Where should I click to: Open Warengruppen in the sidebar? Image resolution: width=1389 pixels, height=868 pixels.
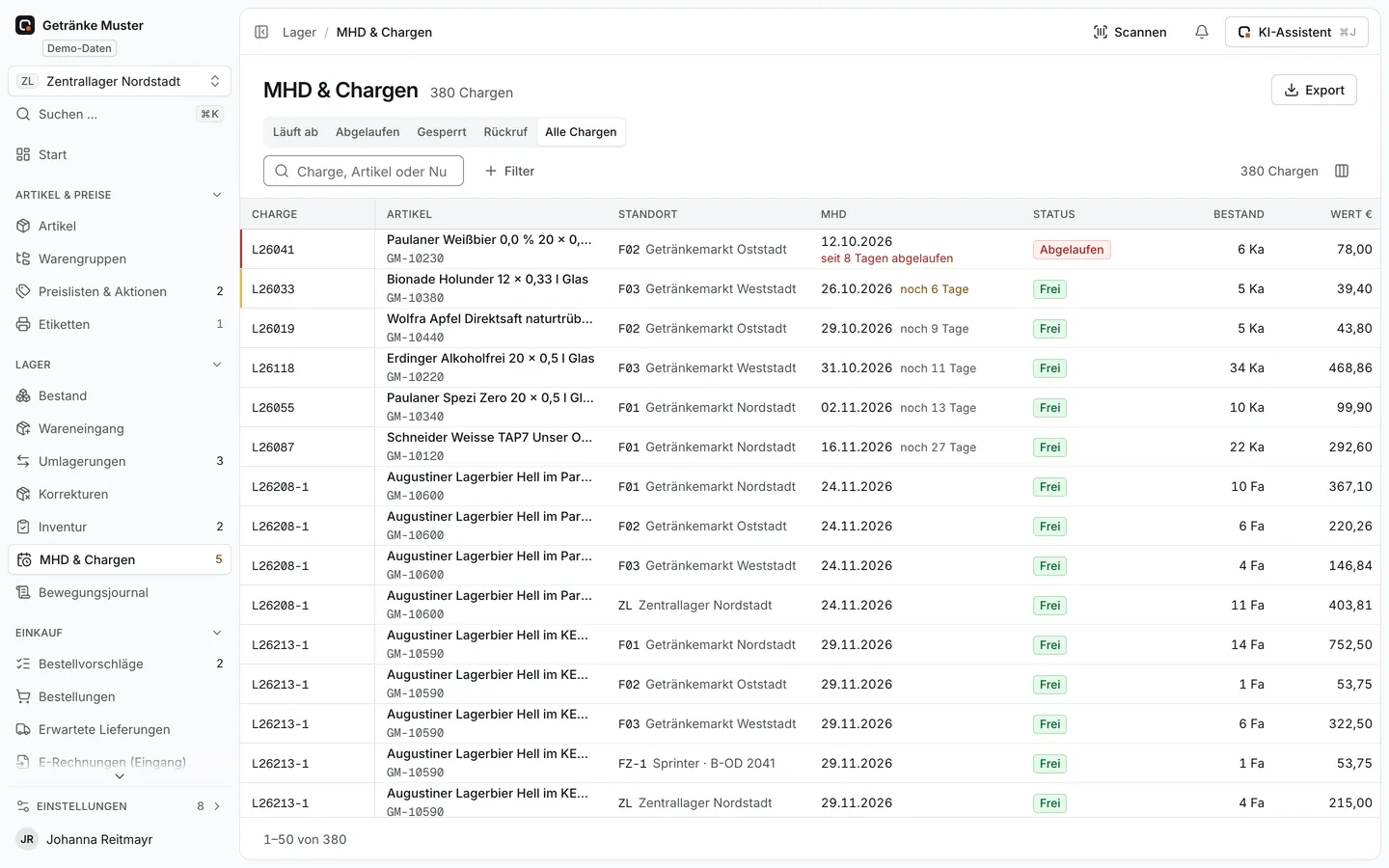tap(120, 258)
